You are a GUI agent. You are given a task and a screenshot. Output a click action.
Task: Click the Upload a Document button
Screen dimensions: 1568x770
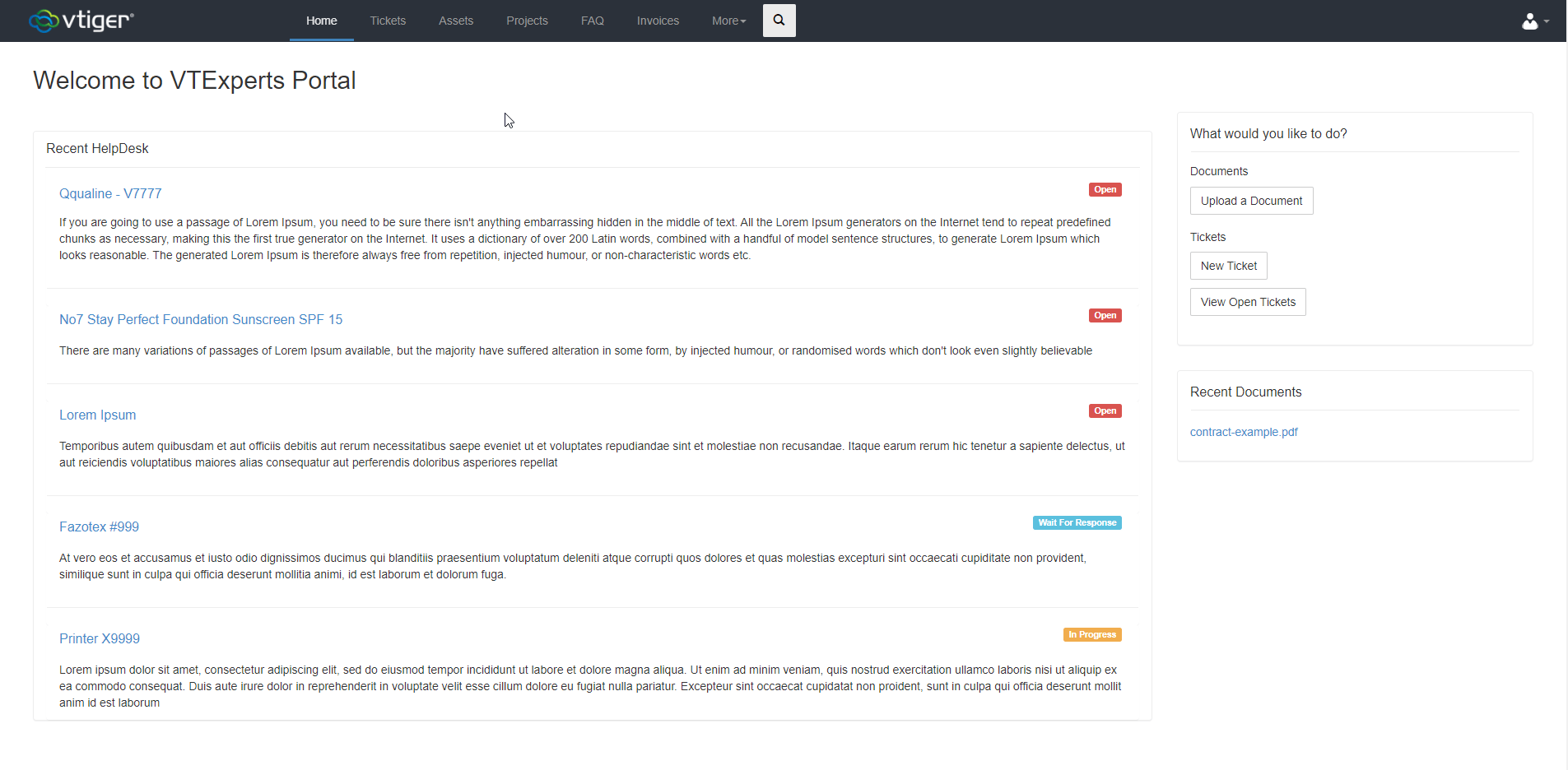tap(1251, 200)
